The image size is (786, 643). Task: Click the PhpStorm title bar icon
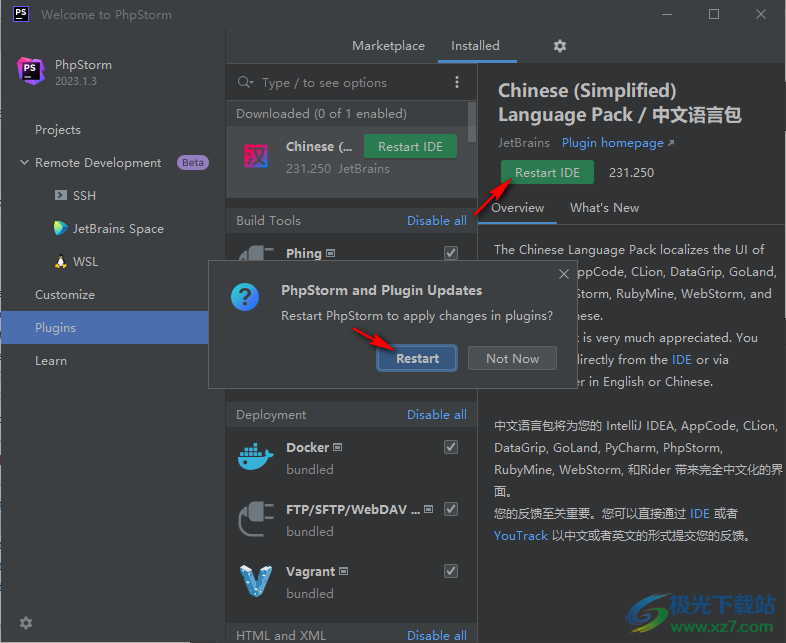pyautogui.click(x=21, y=14)
